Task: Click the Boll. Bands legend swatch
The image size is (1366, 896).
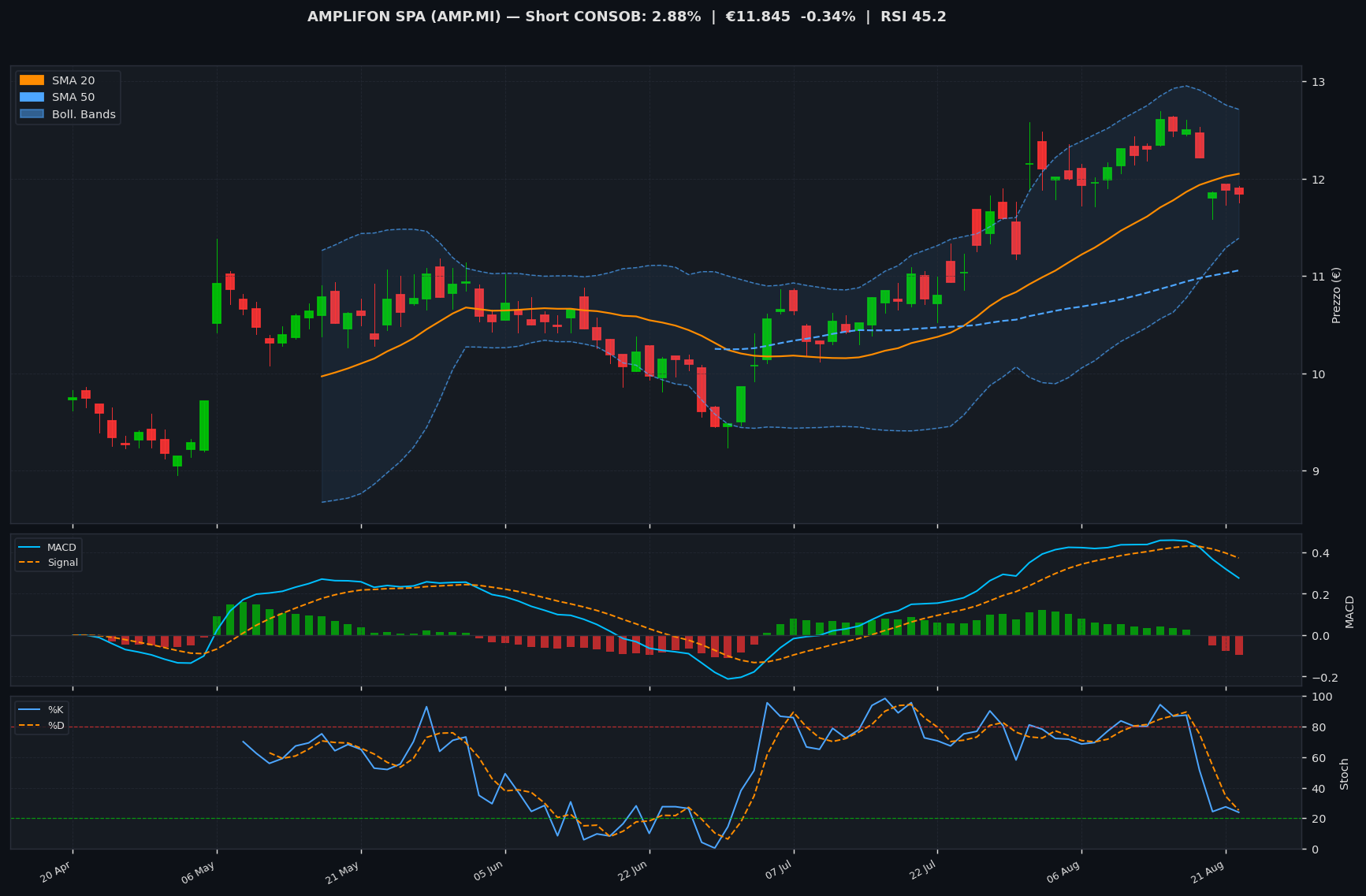Action: 32,114
